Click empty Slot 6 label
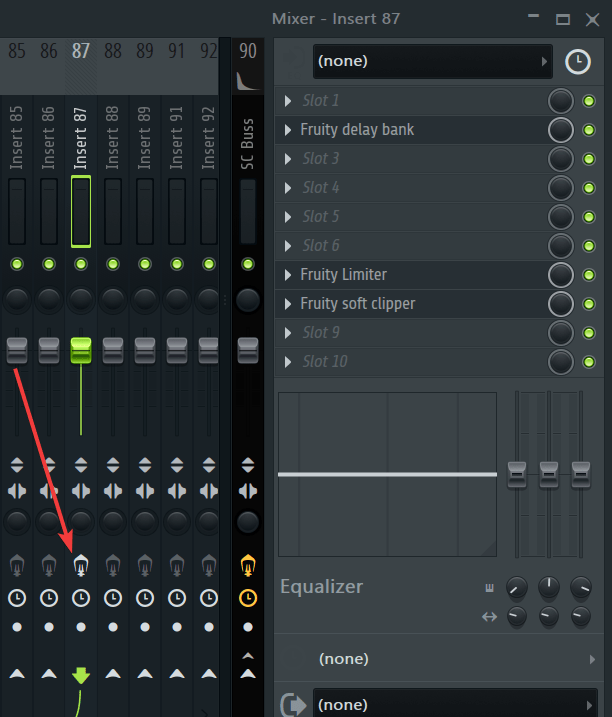The width and height of the screenshot is (612, 717). 321,246
